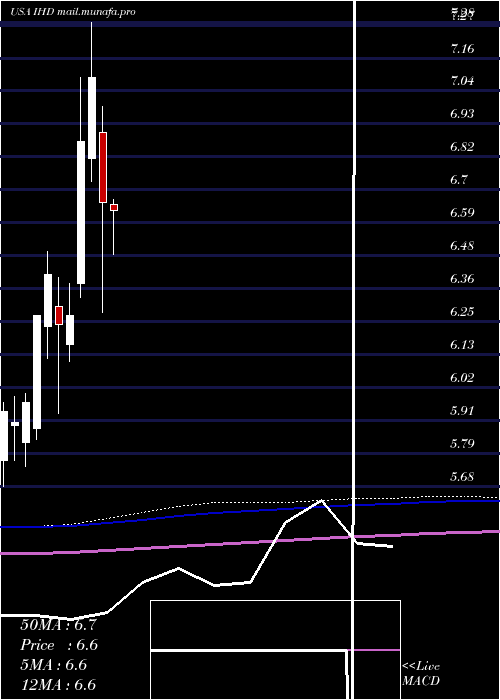
Task: Click the '<<Live MACD' label
Action: 421,674
